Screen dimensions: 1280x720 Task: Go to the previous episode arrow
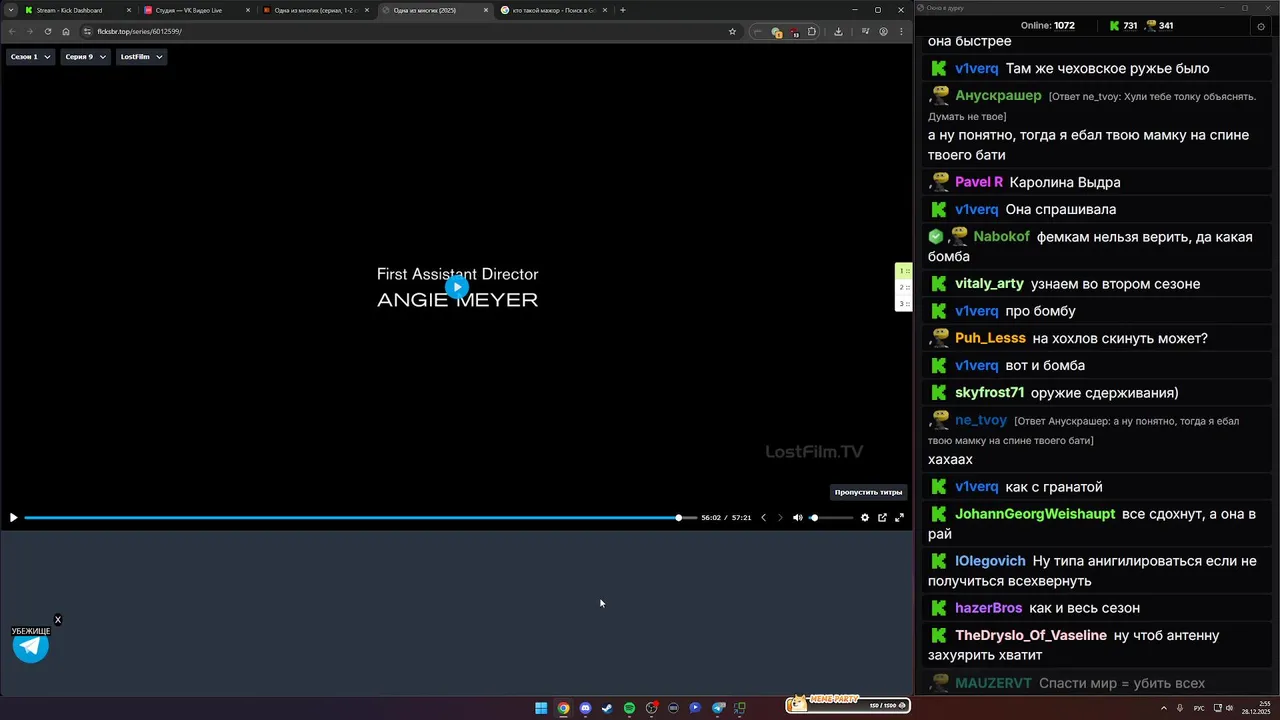763,517
